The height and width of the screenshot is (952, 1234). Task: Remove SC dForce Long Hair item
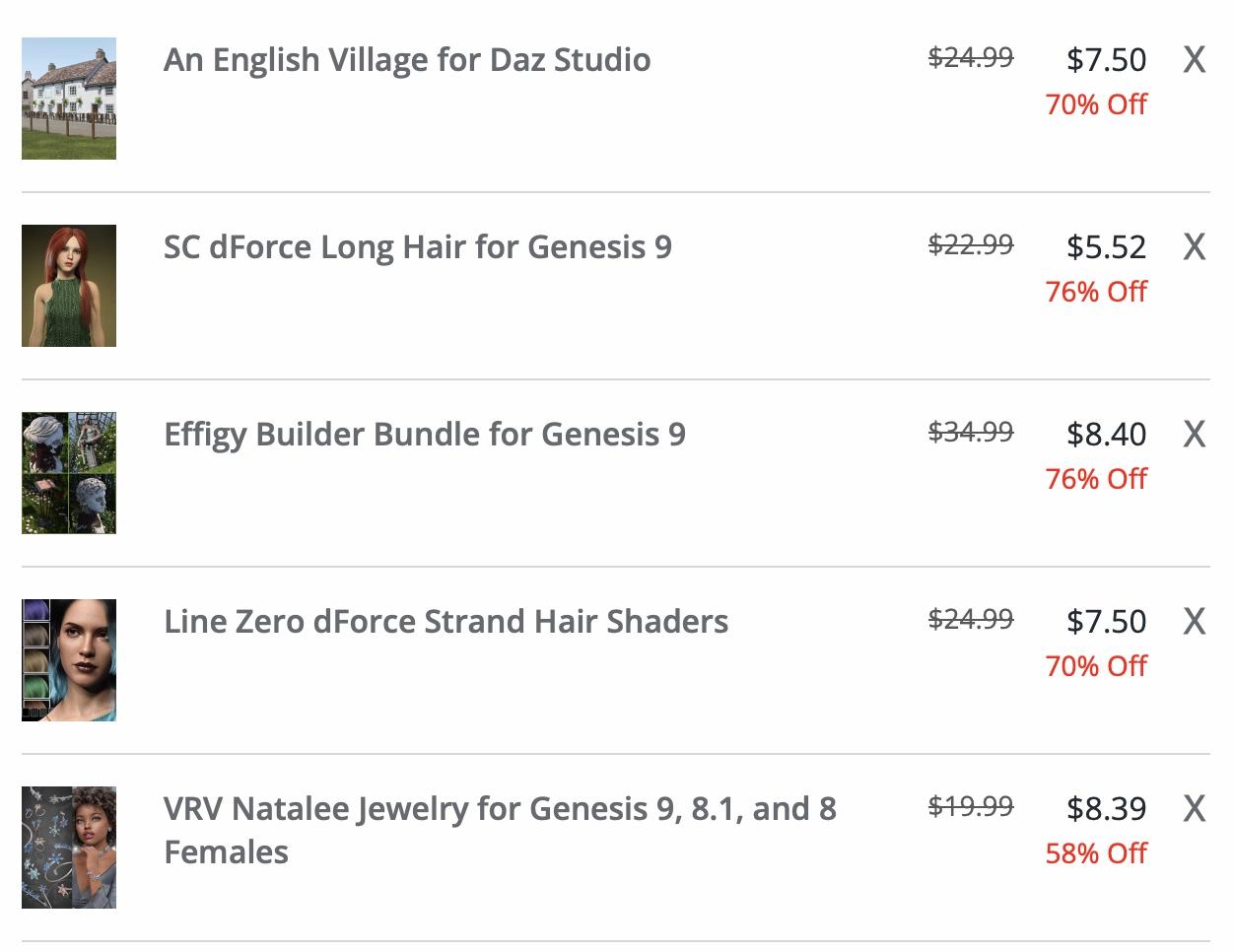coord(1194,247)
